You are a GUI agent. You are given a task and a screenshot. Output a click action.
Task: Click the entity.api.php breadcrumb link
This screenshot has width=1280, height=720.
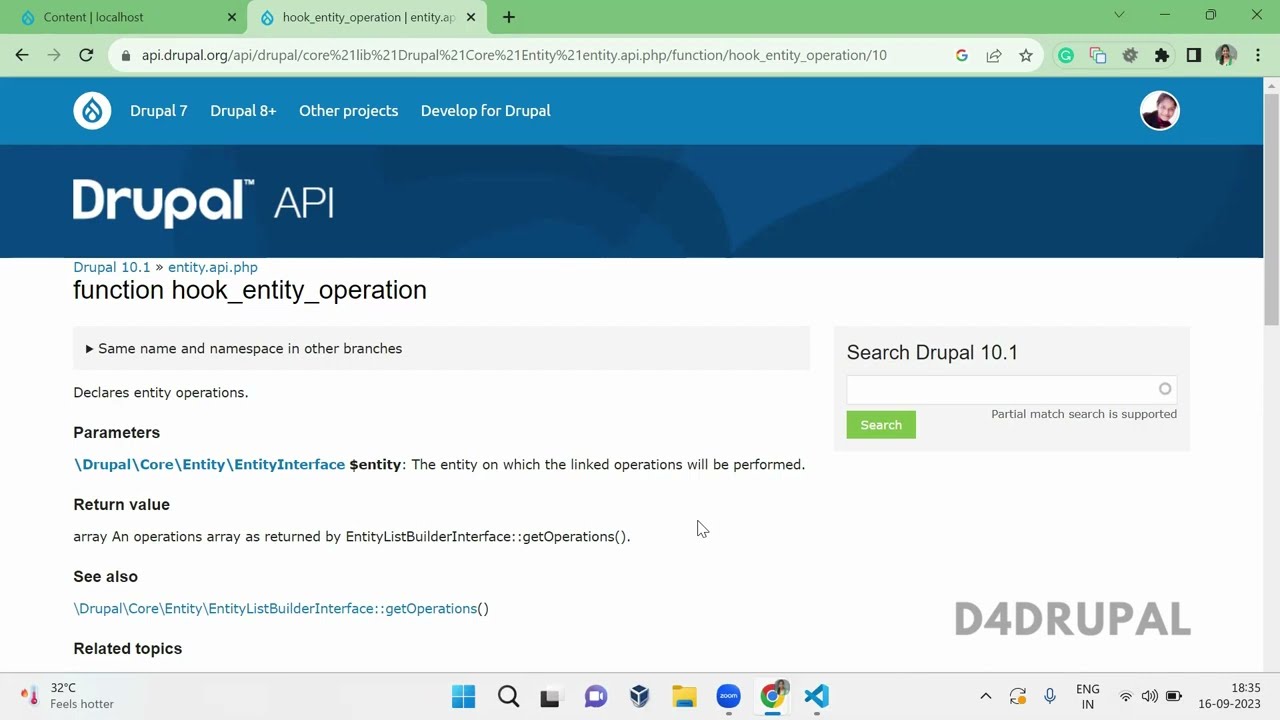tap(213, 267)
